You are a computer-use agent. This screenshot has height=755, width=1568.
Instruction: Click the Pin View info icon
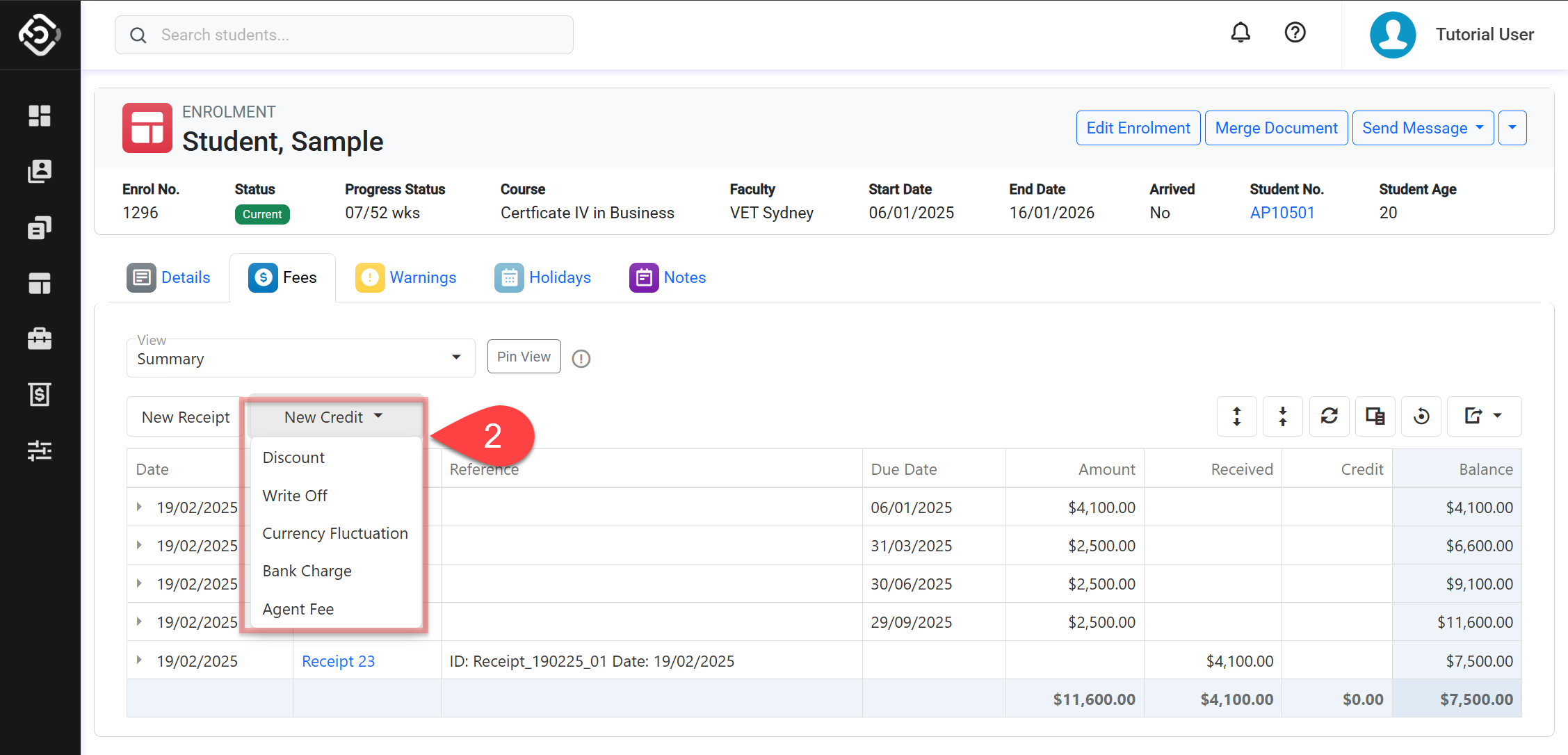[x=581, y=359]
